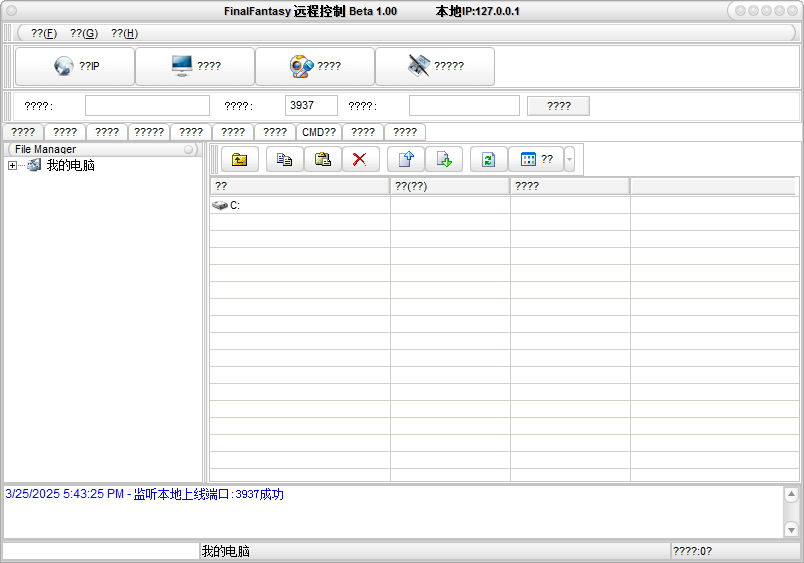The height and width of the screenshot is (563, 804).
Task: Click the port field containing 3937
Action: point(311,106)
